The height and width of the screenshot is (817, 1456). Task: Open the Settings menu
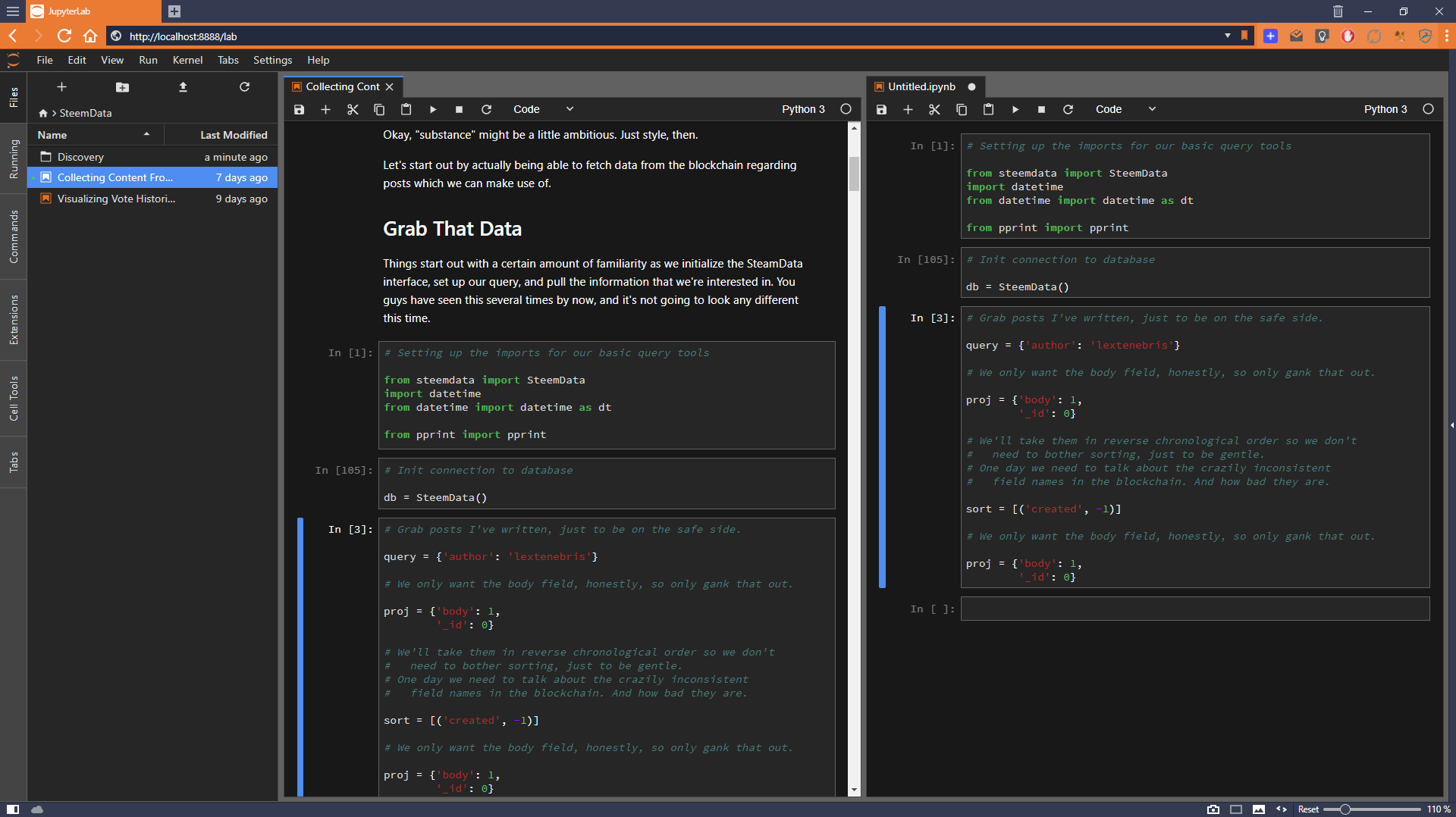[x=272, y=60]
